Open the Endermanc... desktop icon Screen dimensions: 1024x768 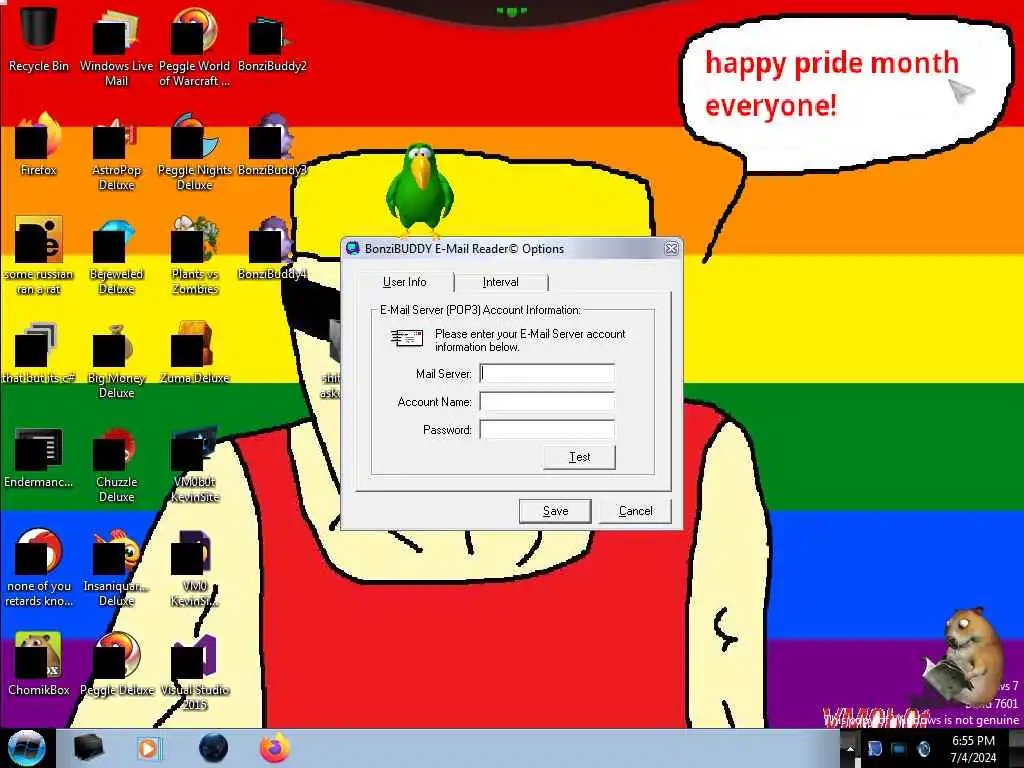[x=39, y=457]
